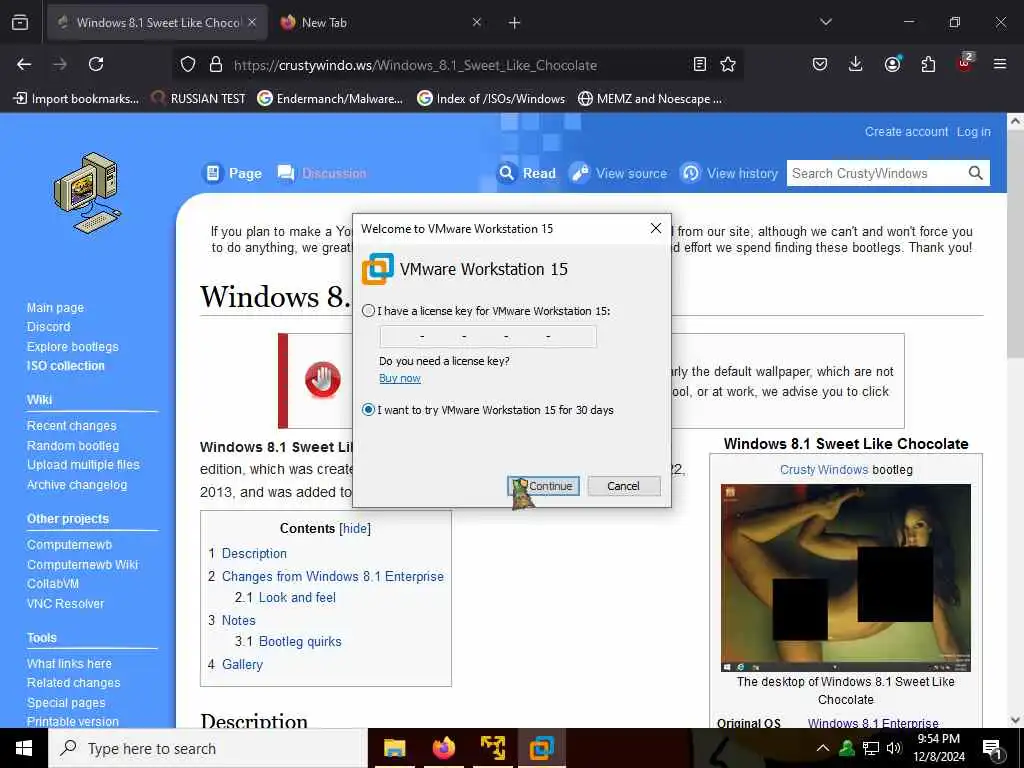Click Cancel in the VMware dialog
The height and width of the screenshot is (768, 1024).
point(624,486)
